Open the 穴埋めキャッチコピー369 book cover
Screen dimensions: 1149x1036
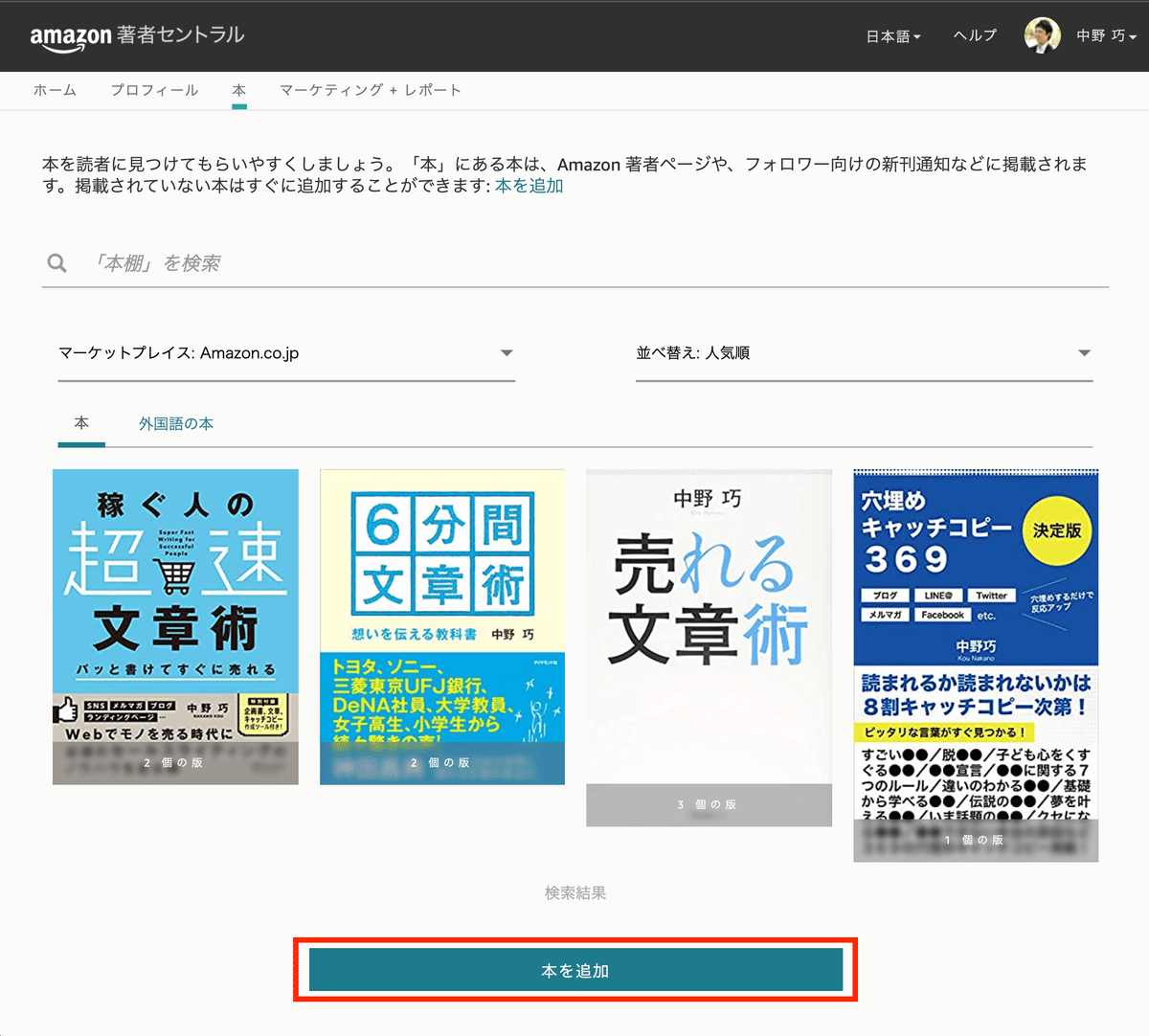976,665
